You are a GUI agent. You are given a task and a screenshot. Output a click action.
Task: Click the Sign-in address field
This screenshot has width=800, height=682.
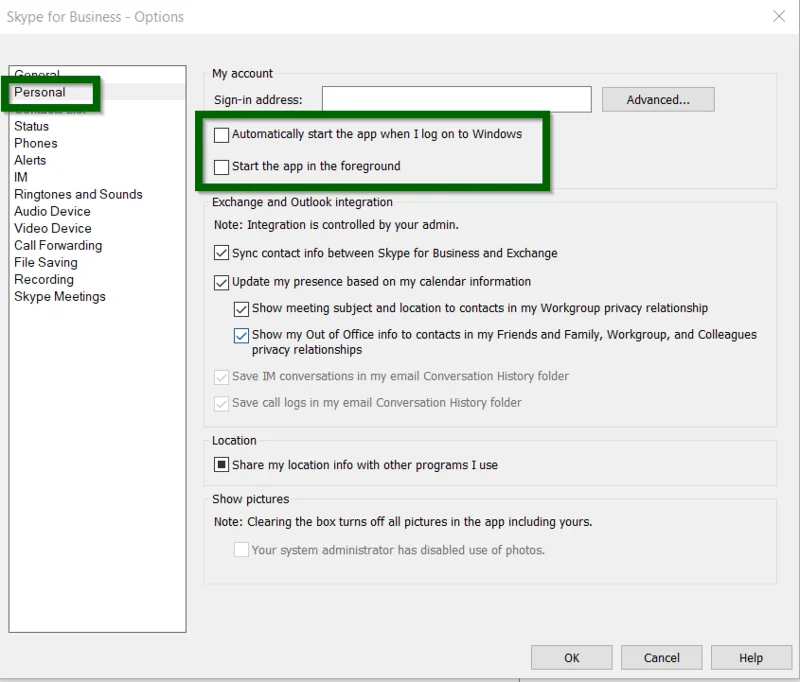tap(457, 99)
